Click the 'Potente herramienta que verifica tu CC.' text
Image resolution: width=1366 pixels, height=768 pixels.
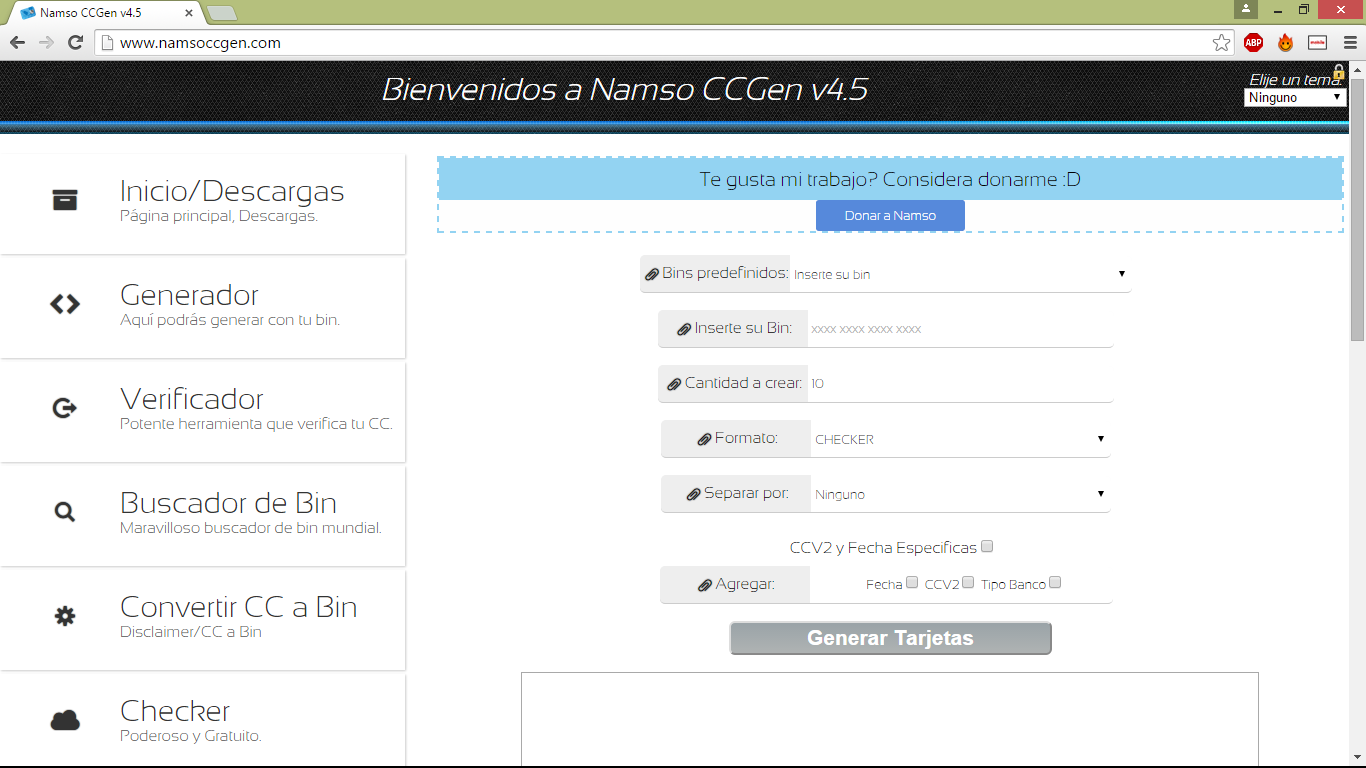(x=256, y=424)
